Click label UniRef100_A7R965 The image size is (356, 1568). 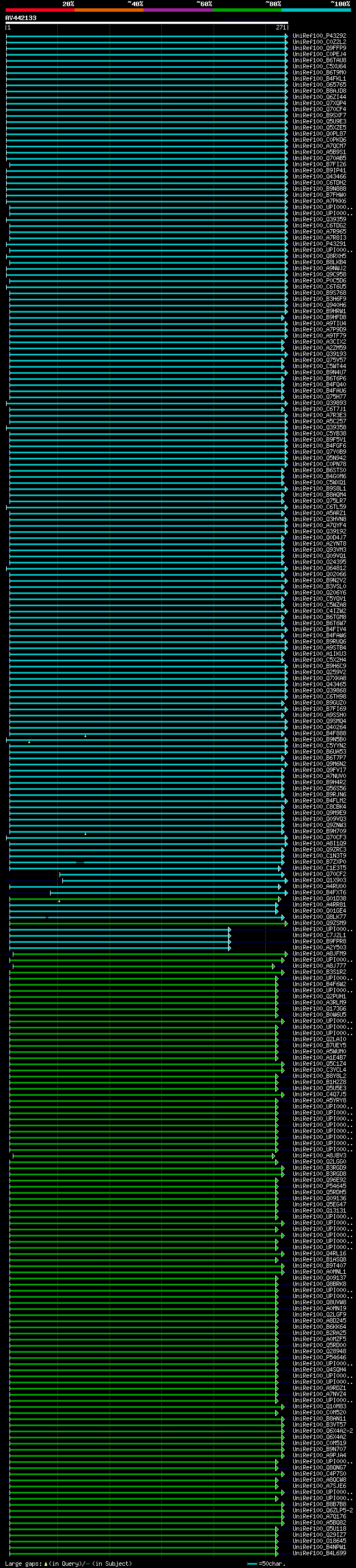pos(319,231)
